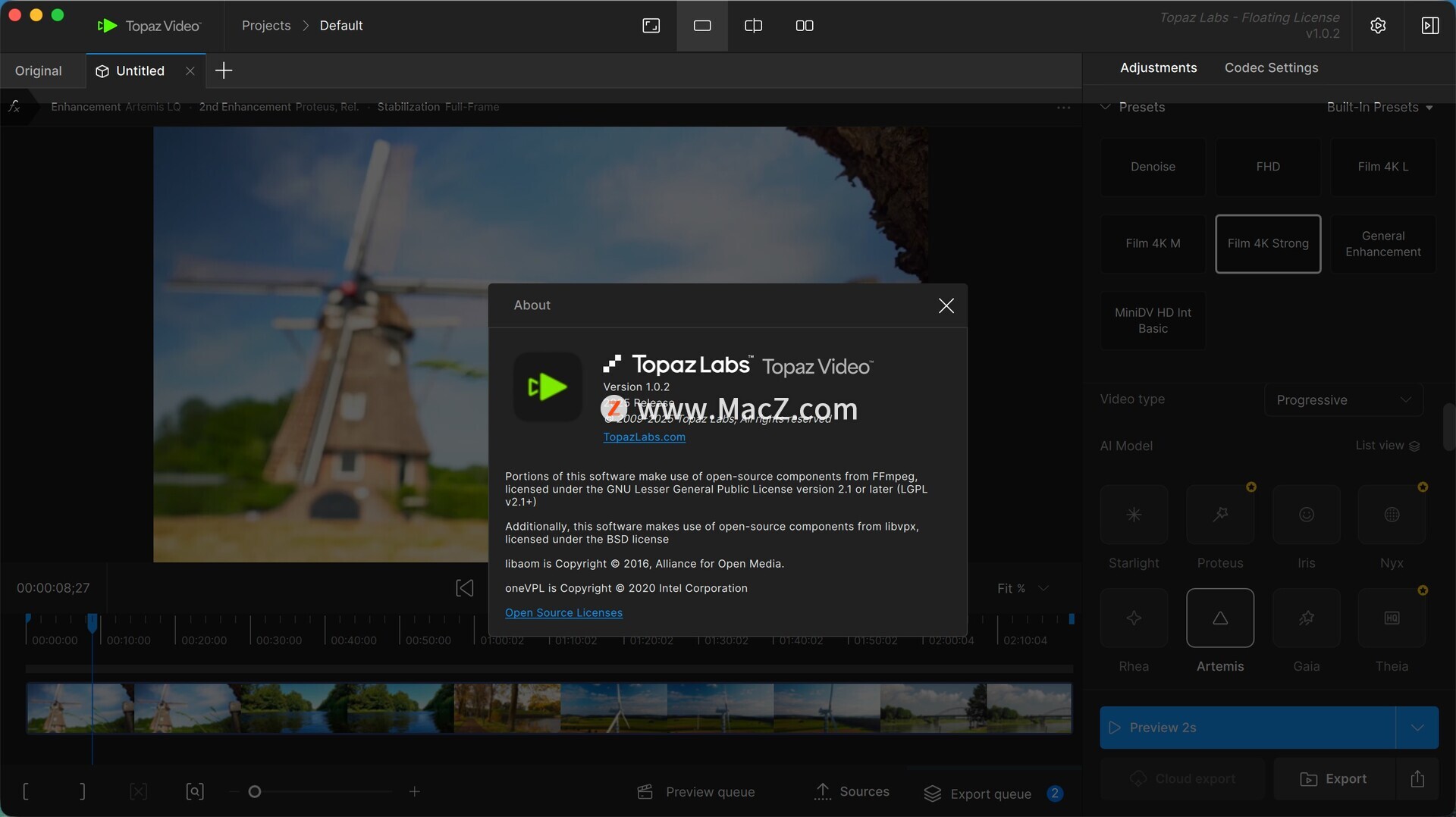Expand the Preview 2s options arrow
This screenshot has width=1456, height=817.
coord(1417,728)
